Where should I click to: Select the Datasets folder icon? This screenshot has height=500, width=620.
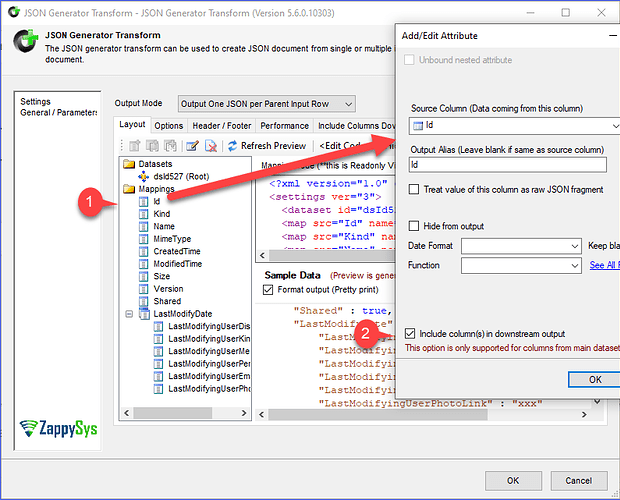click(x=129, y=164)
